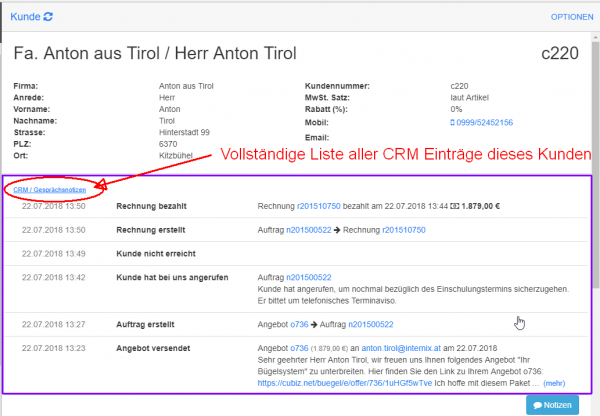Select the Angebot versendet entry label
This screenshot has height=416, width=600.
153,348
